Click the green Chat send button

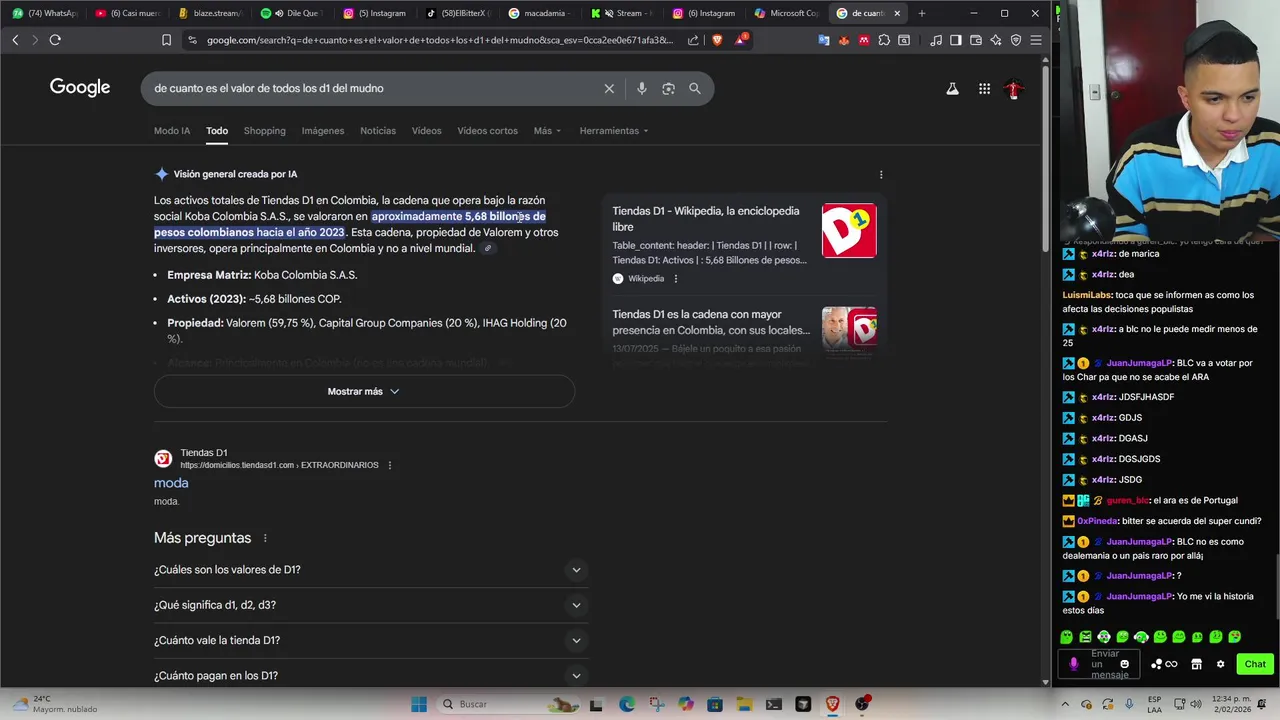(1254, 664)
